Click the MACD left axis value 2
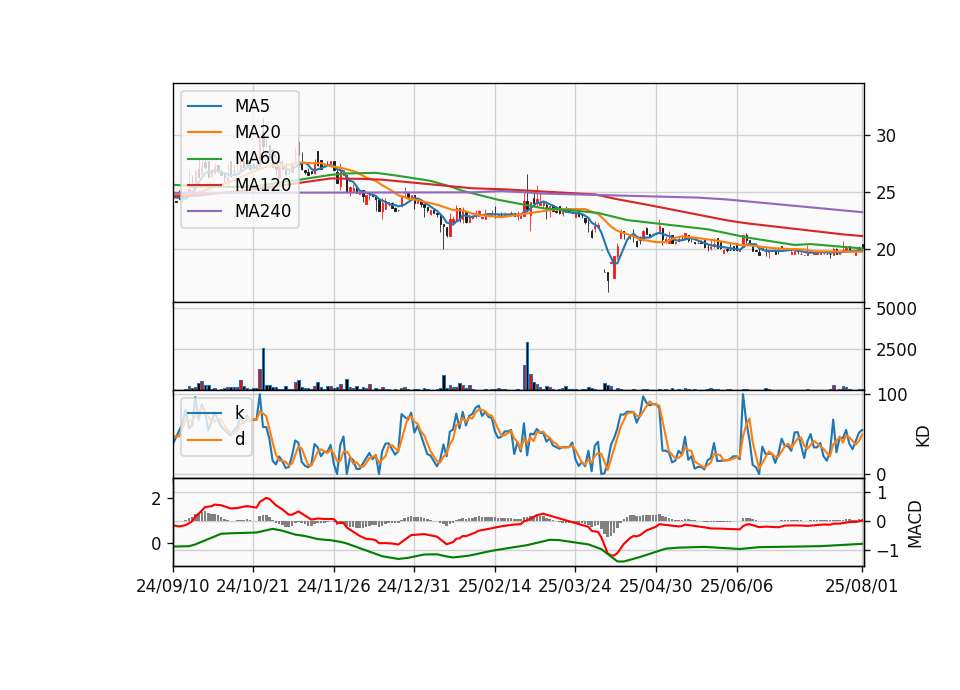Screen dimensions: 960x690 (x=156, y=499)
